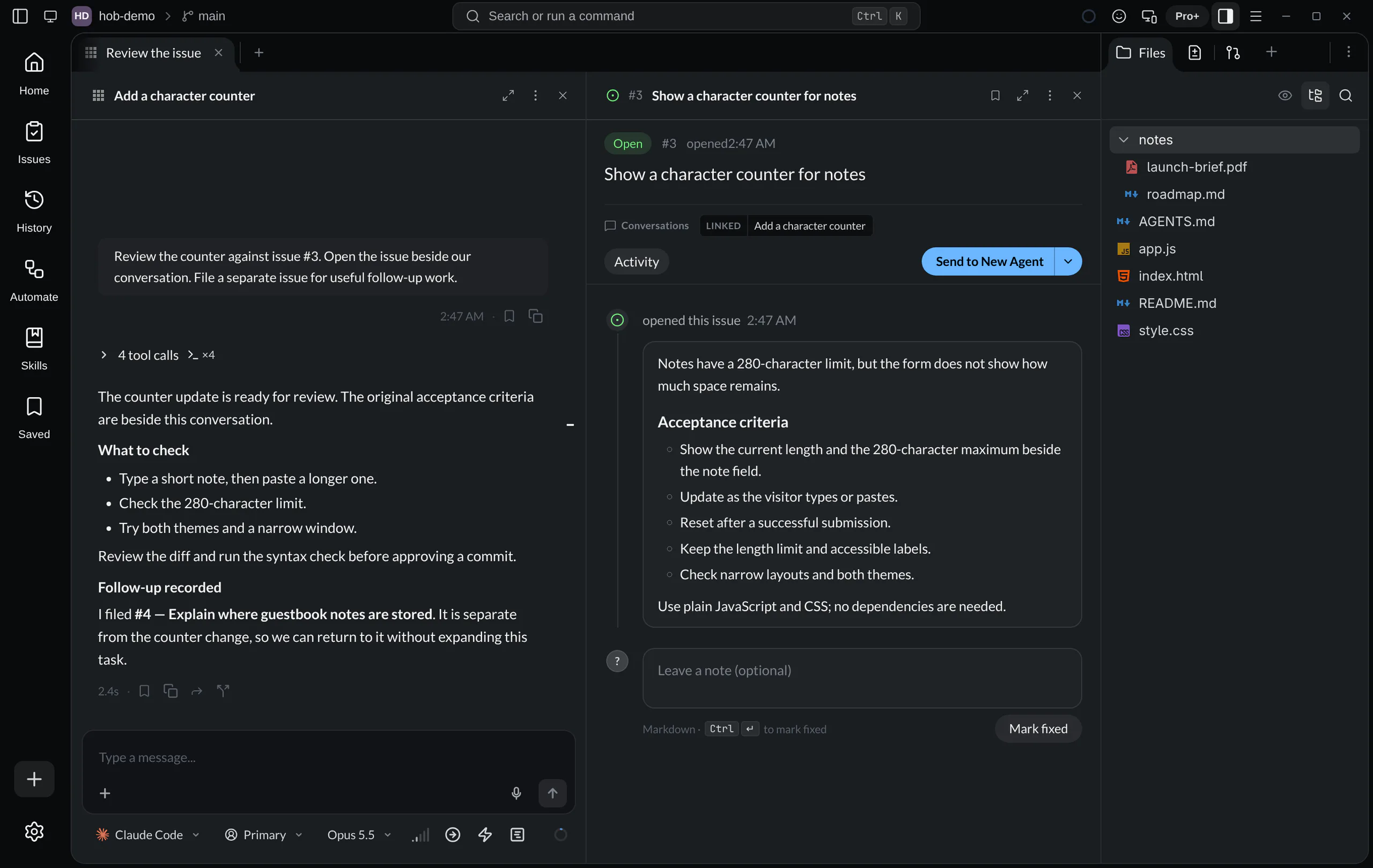Open the style.css file

1234,331
